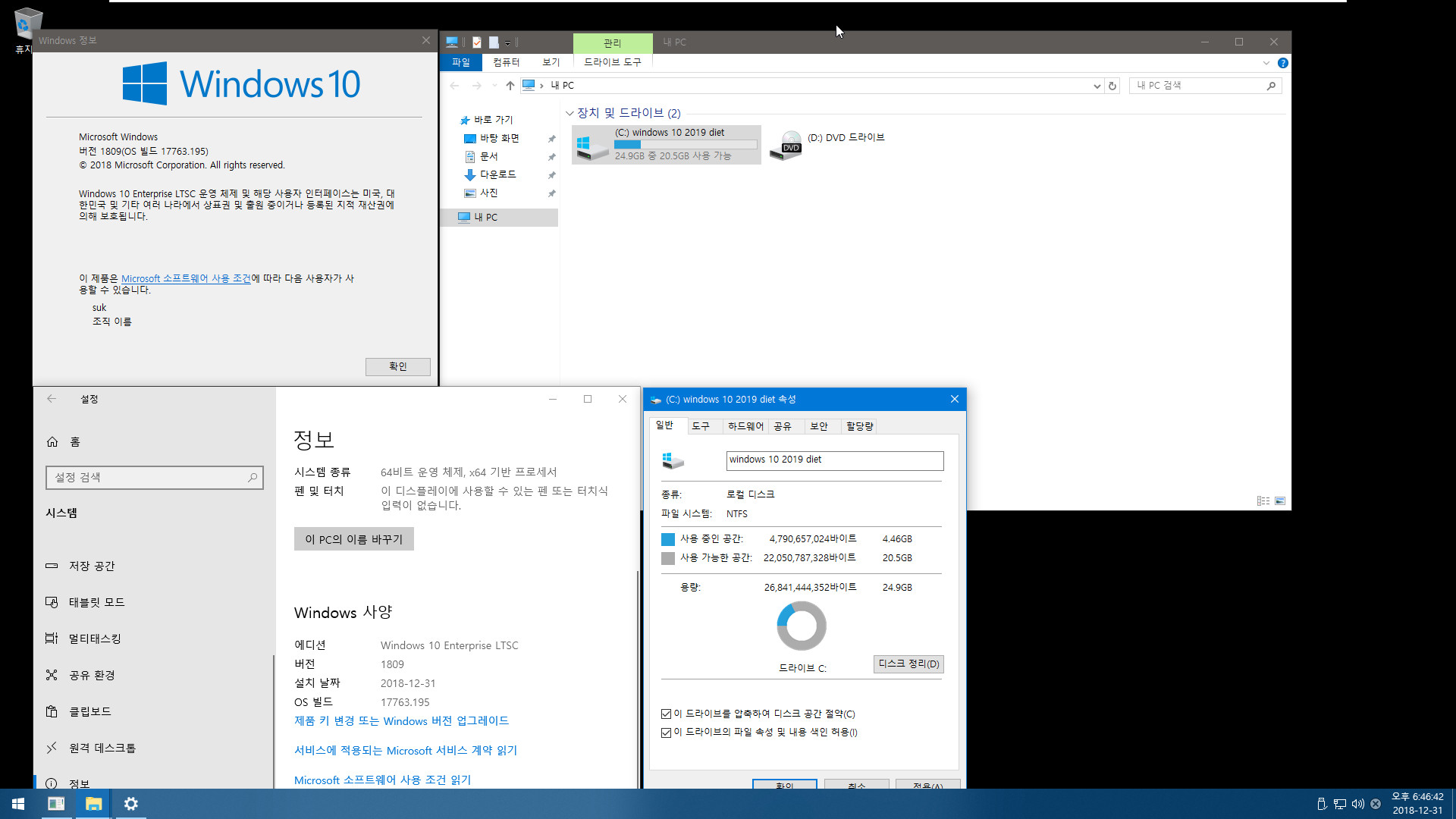Switch Explorer to details view icon
This screenshot has width=1456, height=819.
click(x=1263, y=501)
